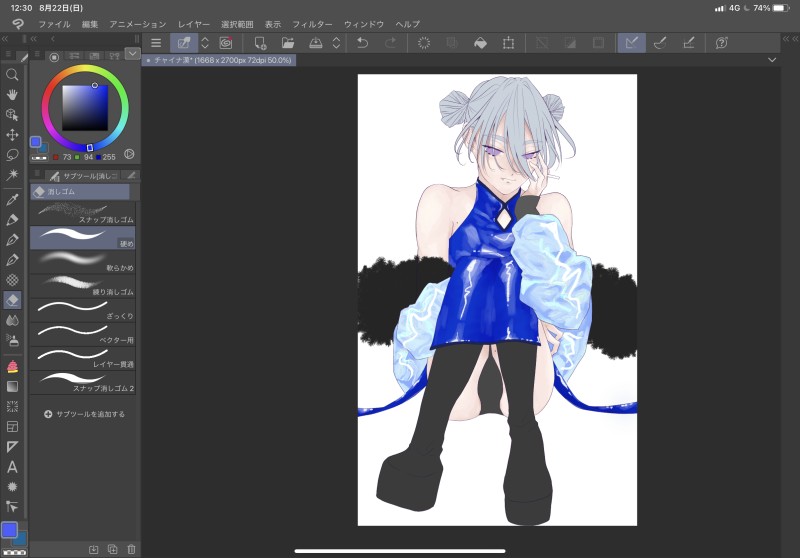
Task: Open the アニメーション menu
Action: (x=138, y=24)
